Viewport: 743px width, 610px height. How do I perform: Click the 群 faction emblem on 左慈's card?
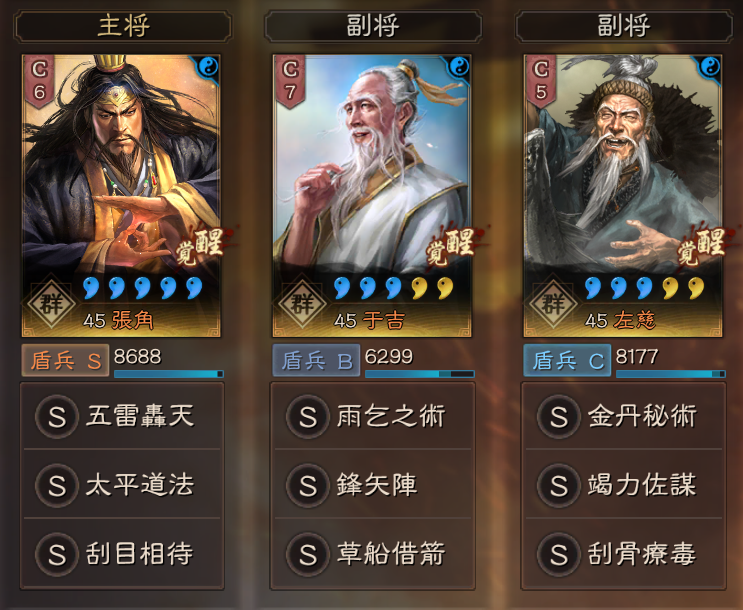pyautogui.click(x=553, y=303)
